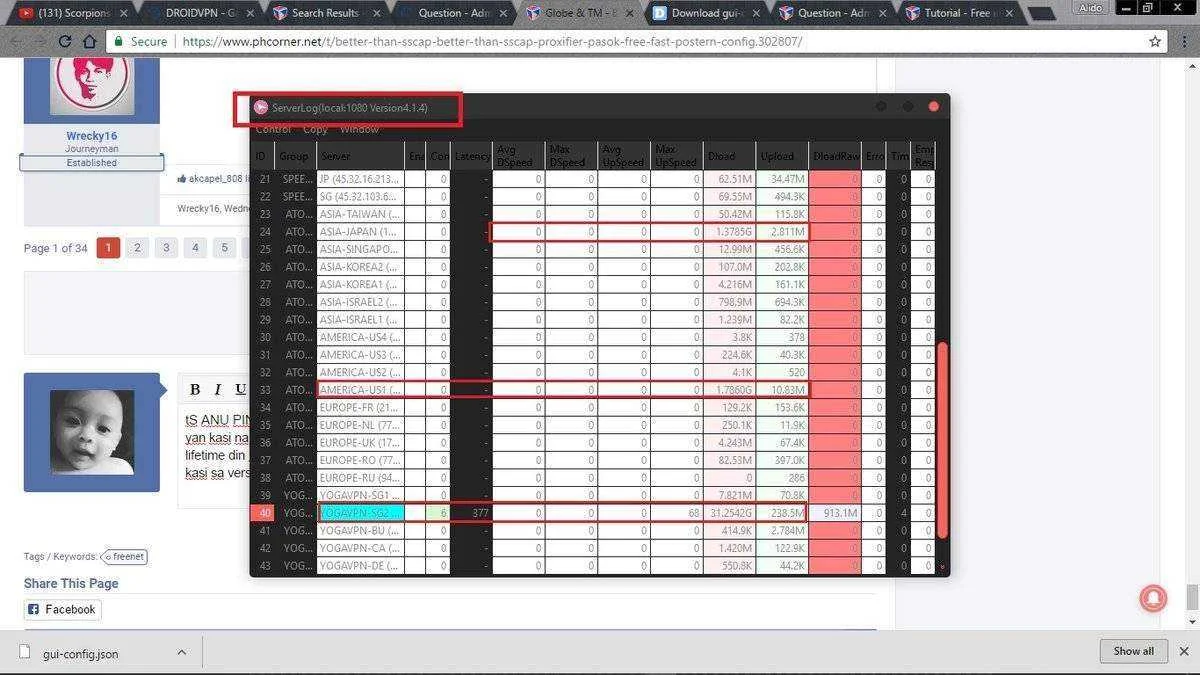Image resolution: width=1200 pixels, height=675 pixels.
Task: Sort by the Avg DSpeed column header
Action: pyautogui.click(x=519, y=156)
